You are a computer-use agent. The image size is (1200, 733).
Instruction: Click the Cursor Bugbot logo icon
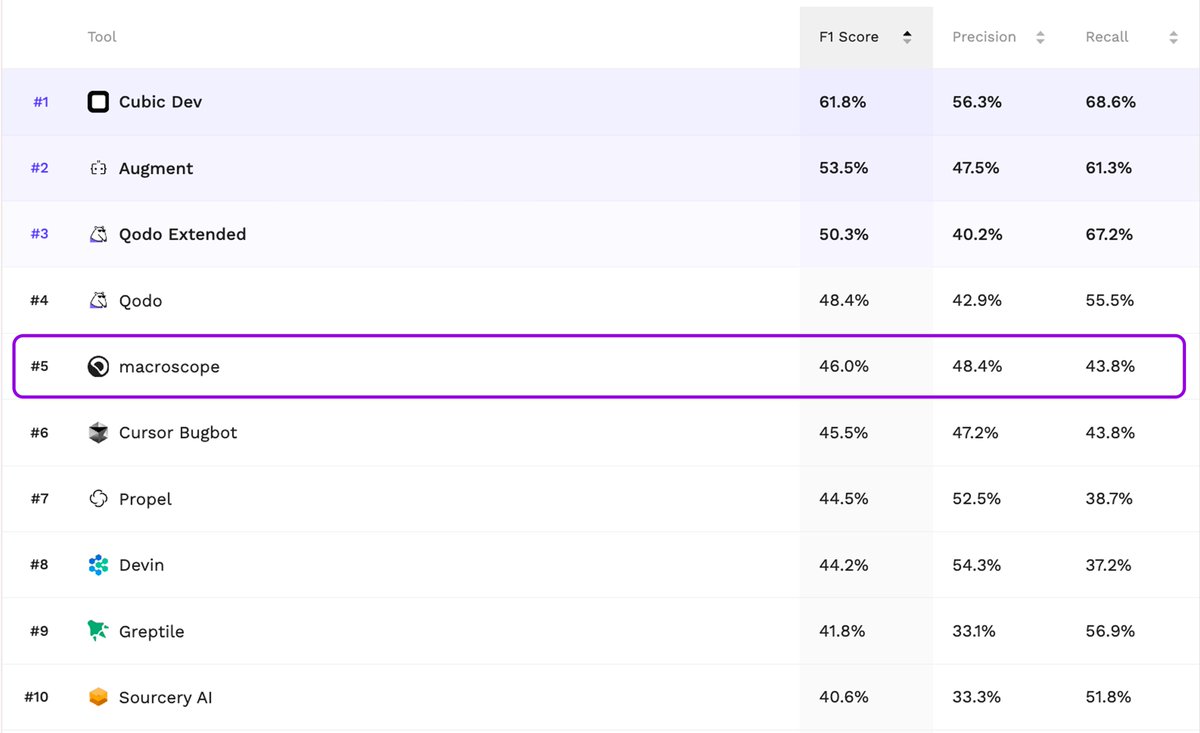[x=98, y=432]
